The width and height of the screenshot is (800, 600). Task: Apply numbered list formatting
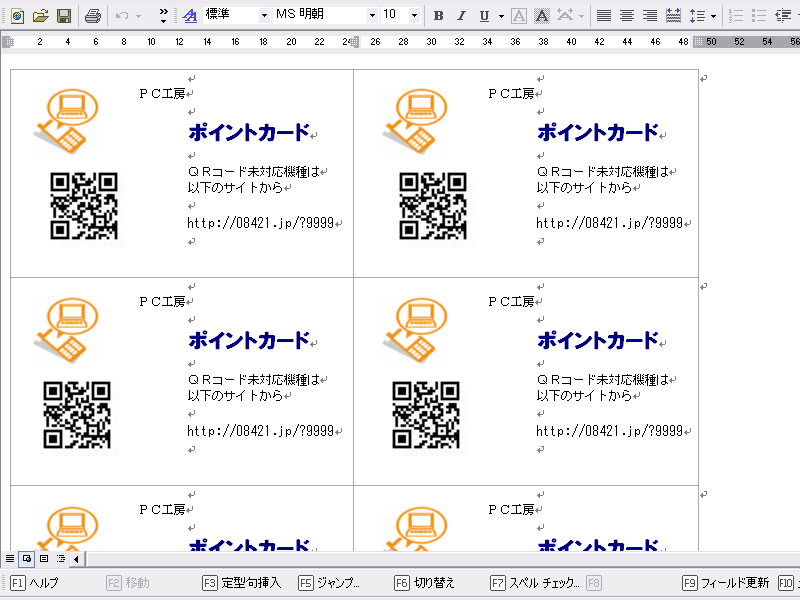(x=736, y=16)
